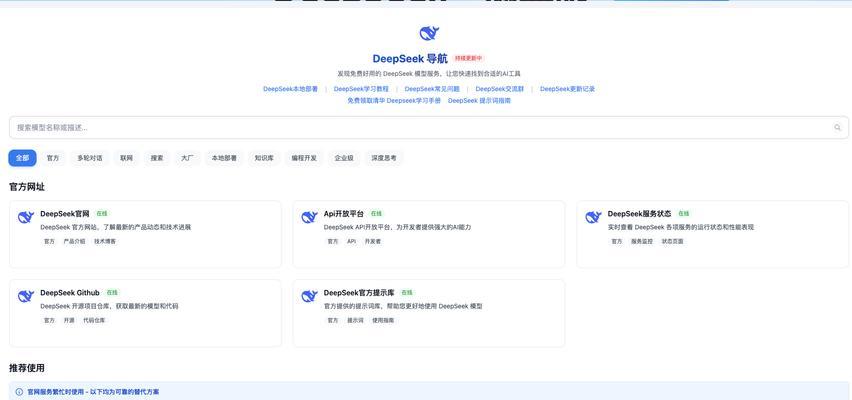Focus the 搜索模型名称或描述 search field
This screenshot has width=852, height=400.
[x=429, y=128]
